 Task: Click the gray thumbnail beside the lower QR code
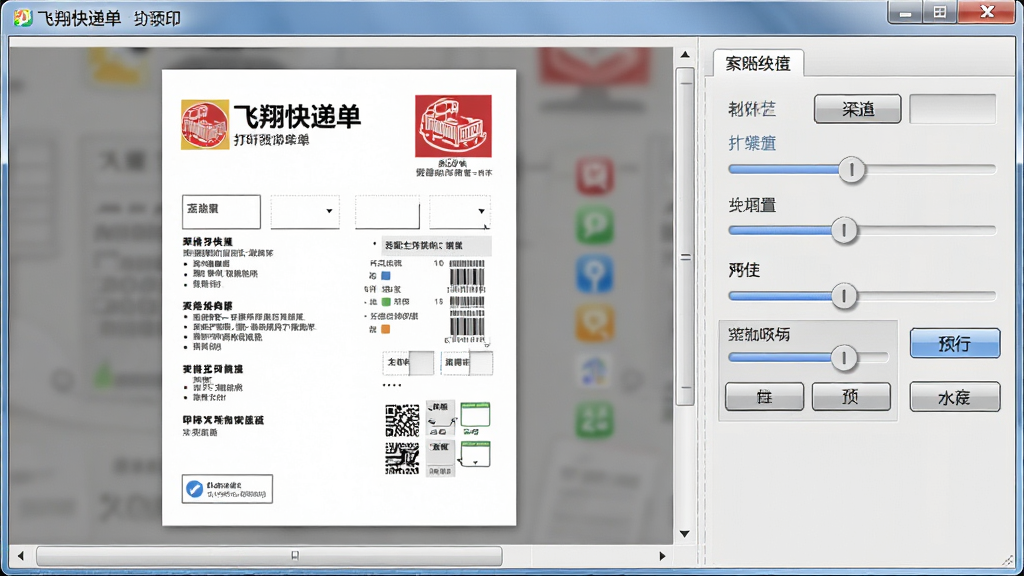click(x=440, y=458)
